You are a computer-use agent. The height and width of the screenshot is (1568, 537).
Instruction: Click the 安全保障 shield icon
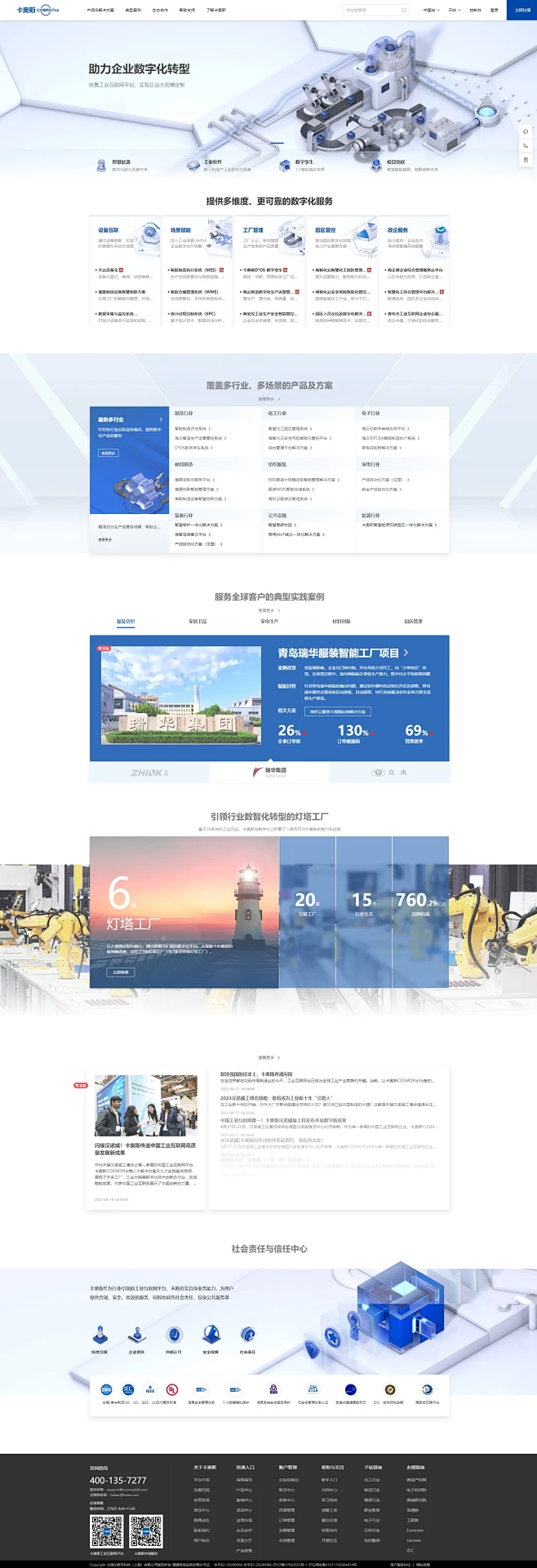tap(211, 1335)
